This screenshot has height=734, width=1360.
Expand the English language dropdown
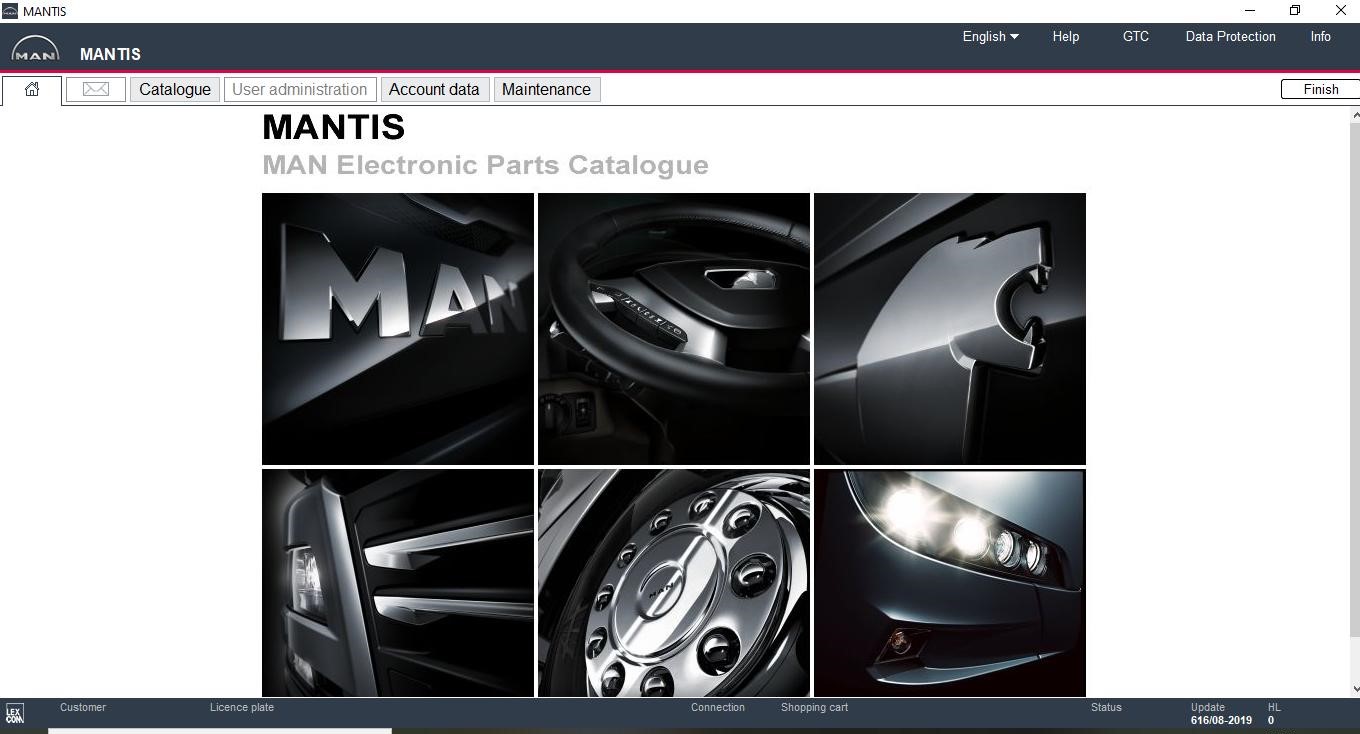(991, 36)
